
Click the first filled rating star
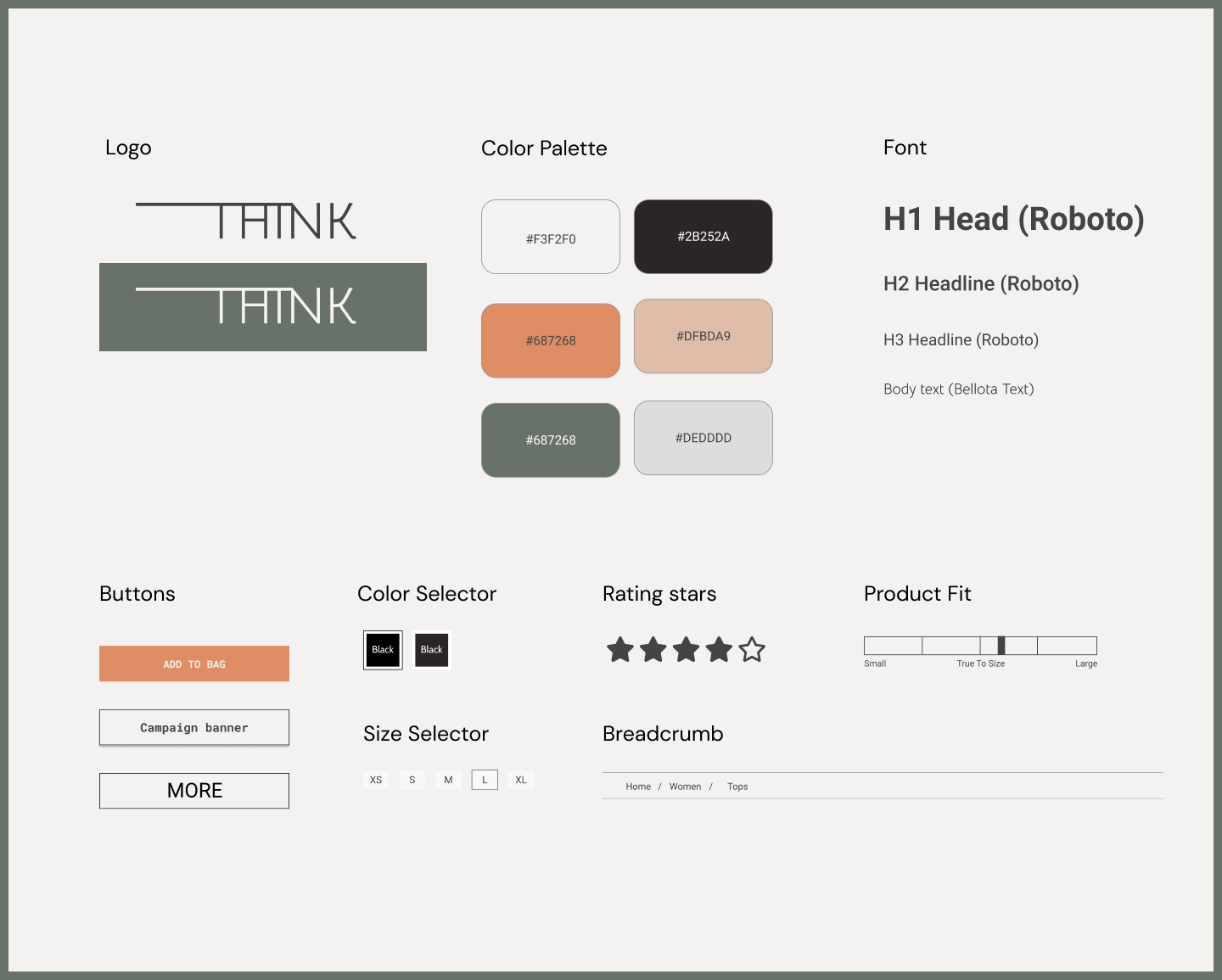[620, 650]
